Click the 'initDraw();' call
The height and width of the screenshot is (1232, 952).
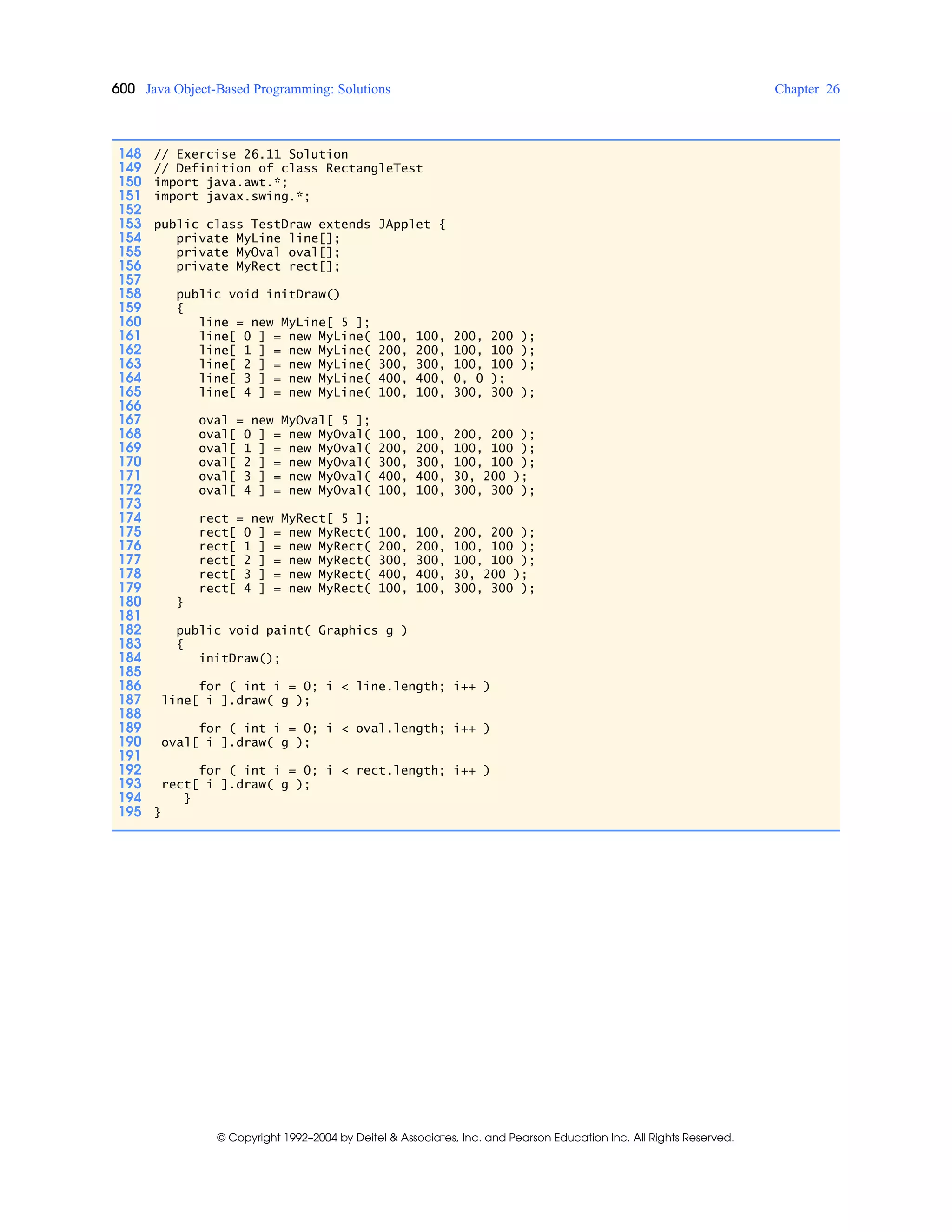239,659
